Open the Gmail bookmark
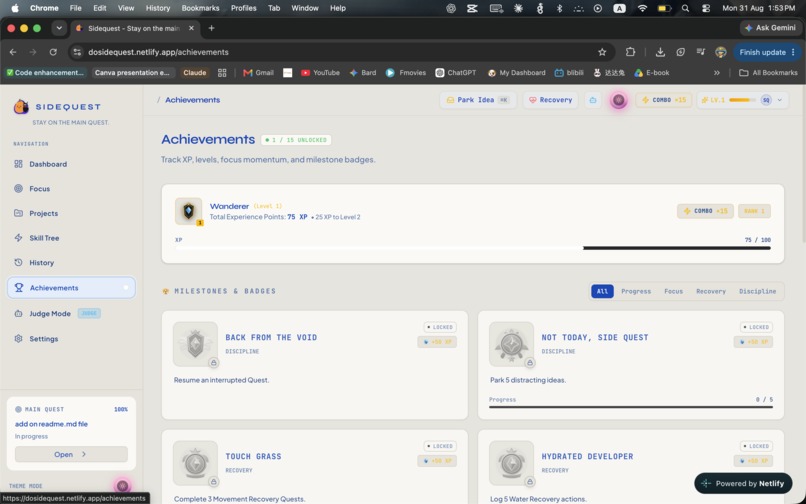The height and width of the screenshot is (504, 806). [259, 73]
